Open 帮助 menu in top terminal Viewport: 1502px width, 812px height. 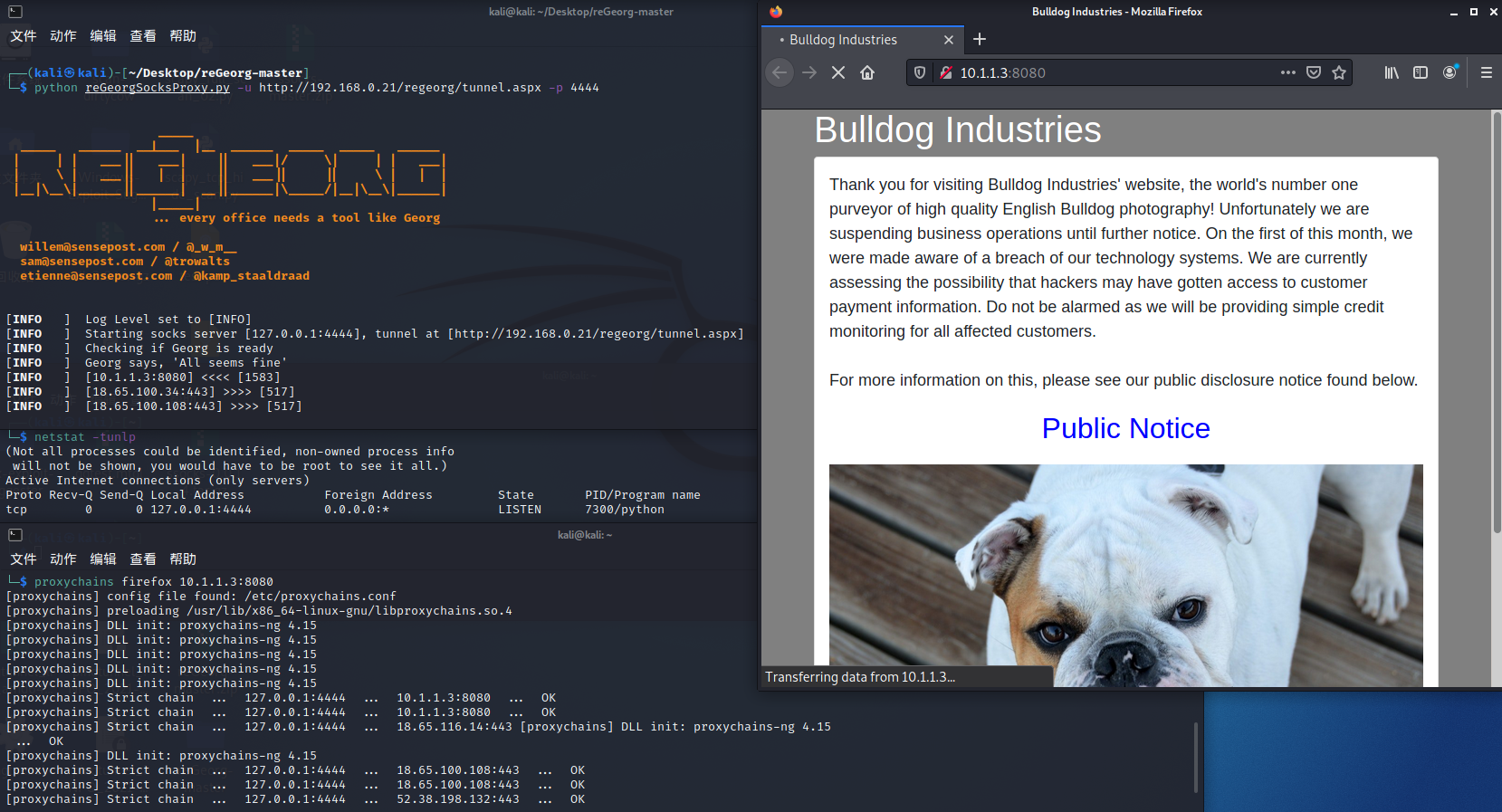tap(183, 36)
